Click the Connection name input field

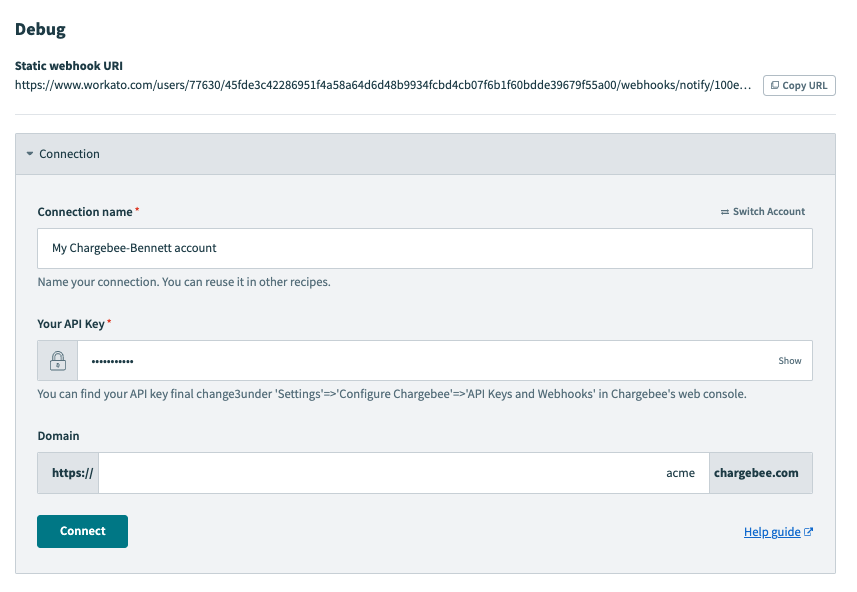(x=425, y=248)
